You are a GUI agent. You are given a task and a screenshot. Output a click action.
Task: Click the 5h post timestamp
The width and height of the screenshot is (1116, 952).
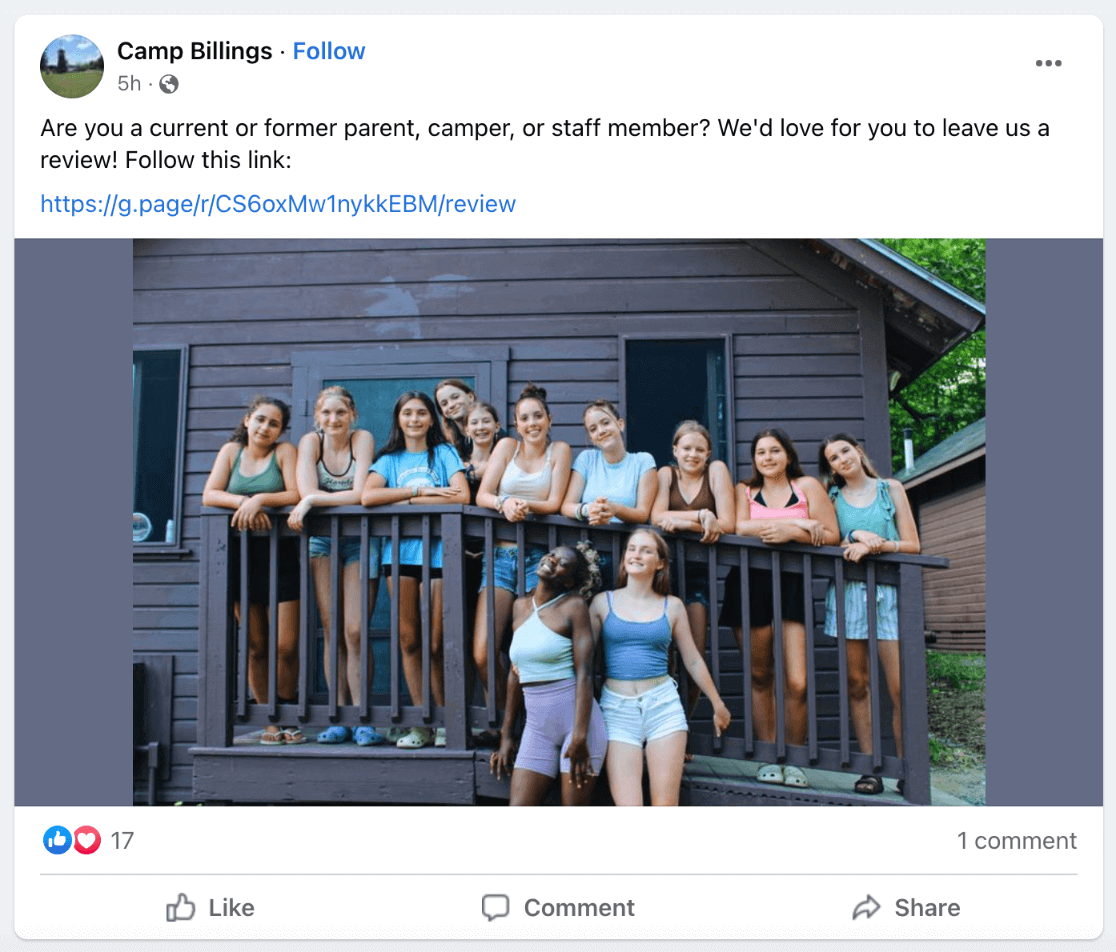coord(129,84)
